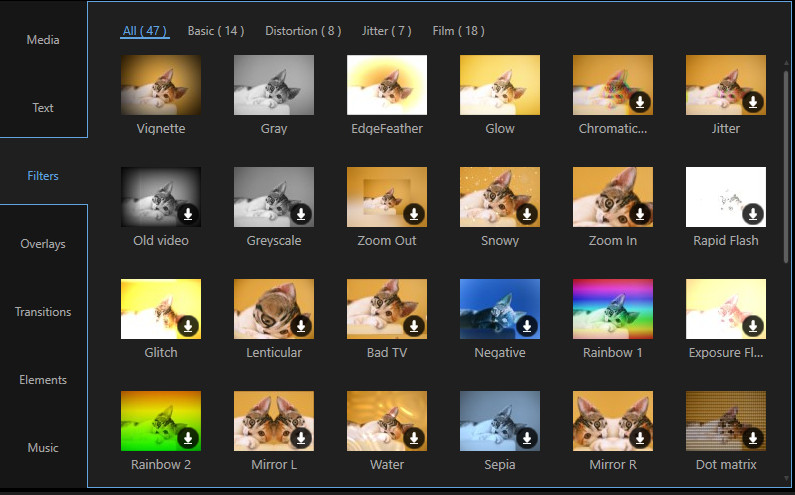Select the Vignette filter thumbnail
The image size is (795, 495).
pyautogui.click(x=161, y=85)
